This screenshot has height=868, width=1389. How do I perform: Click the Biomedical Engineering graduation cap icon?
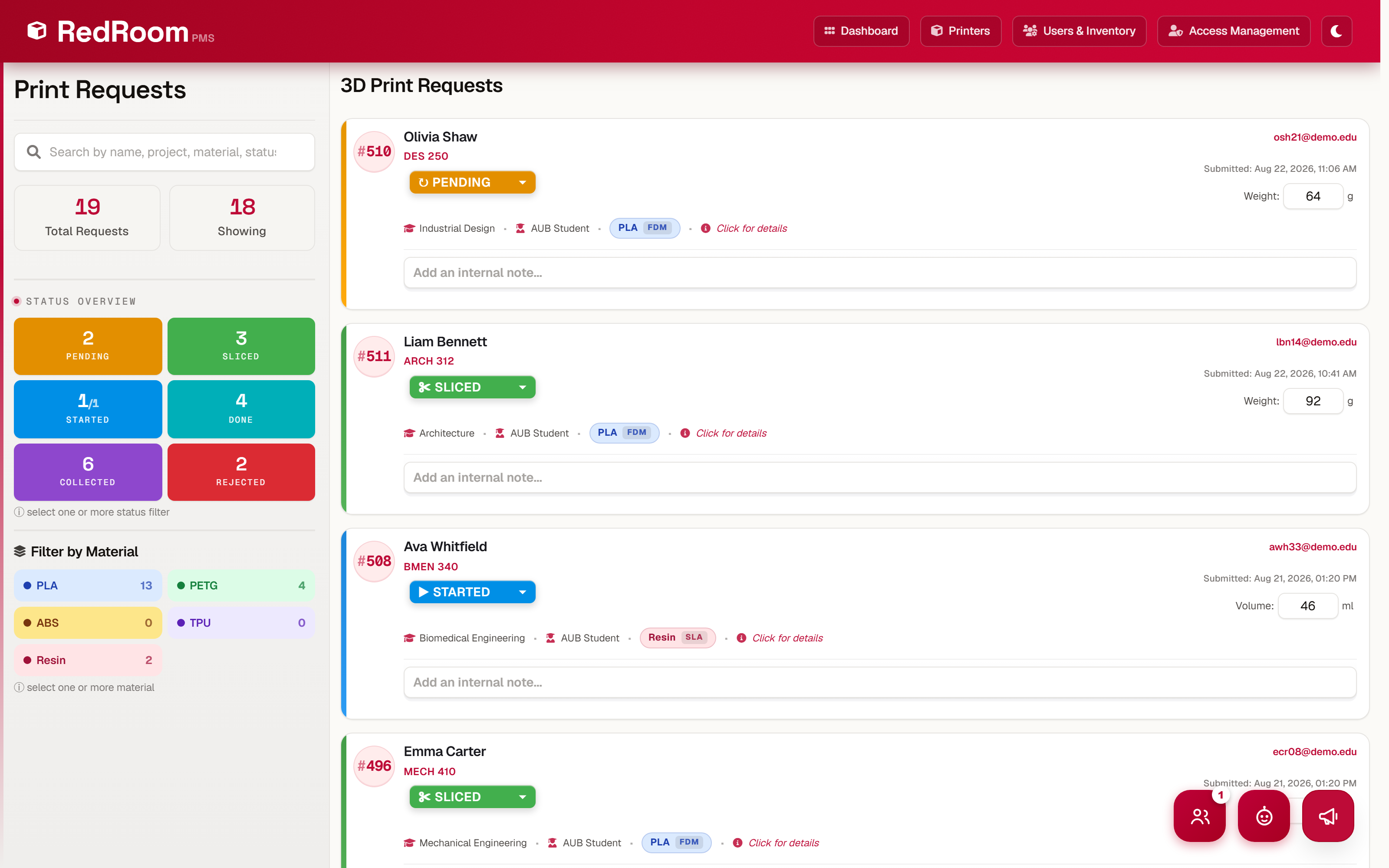[x=409, y=638]
